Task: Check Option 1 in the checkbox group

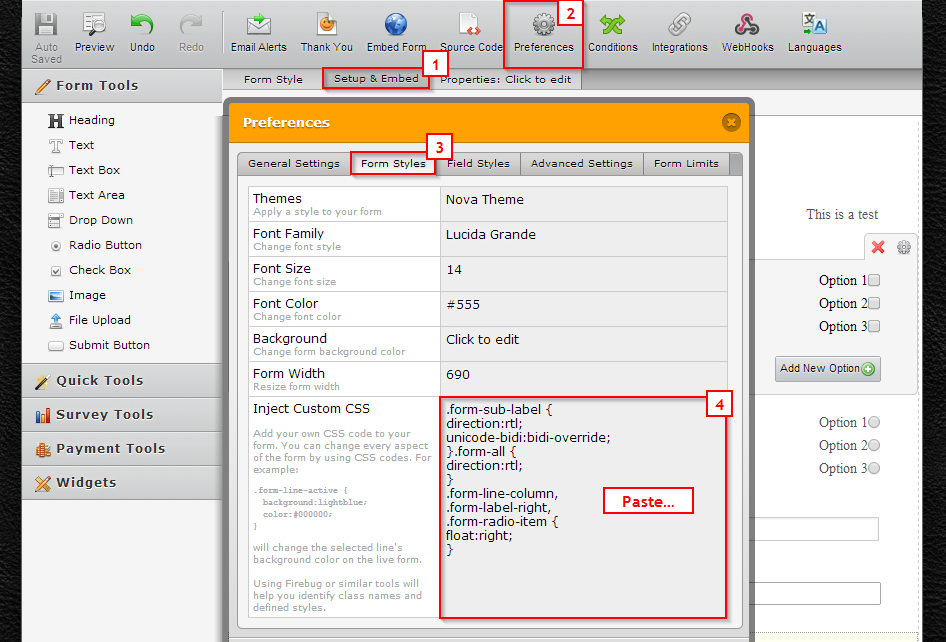Action: (x=874, y=280)
